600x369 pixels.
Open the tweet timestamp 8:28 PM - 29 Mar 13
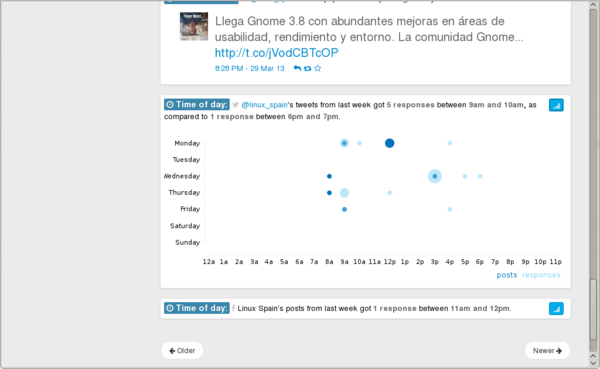[x=249, y=69]
